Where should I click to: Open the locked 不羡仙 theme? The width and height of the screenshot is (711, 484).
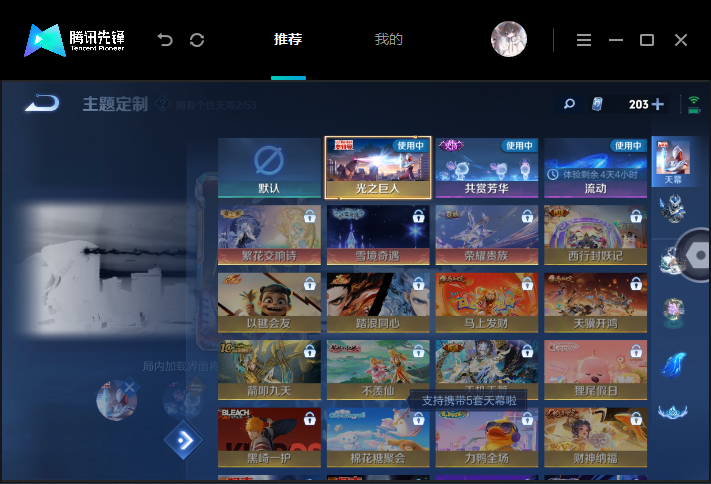point(378,370)
